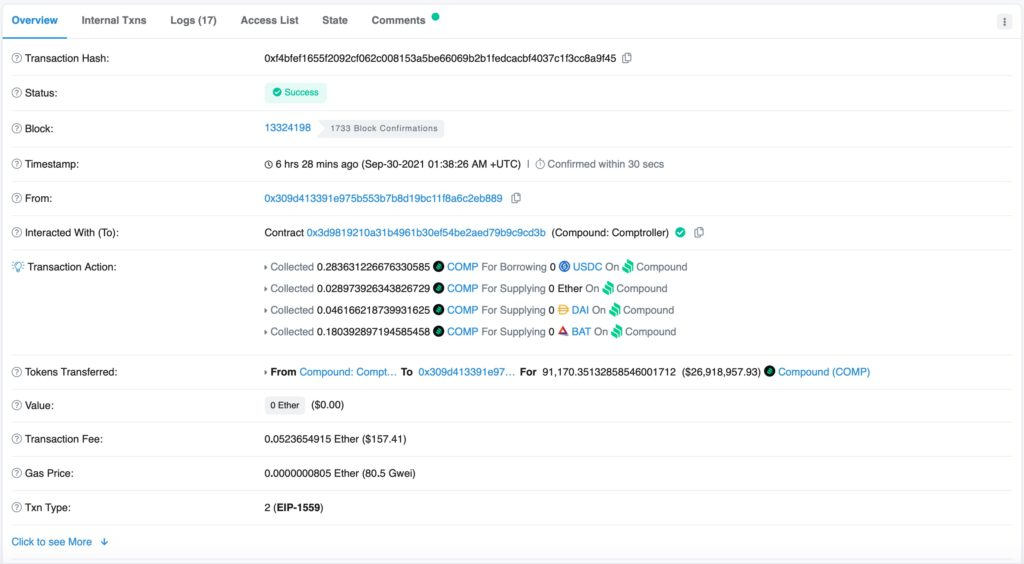Viewport: 1024px width, 564px height.
Task: Open Compound: Compt... sender link
Action: pos(348,371)
